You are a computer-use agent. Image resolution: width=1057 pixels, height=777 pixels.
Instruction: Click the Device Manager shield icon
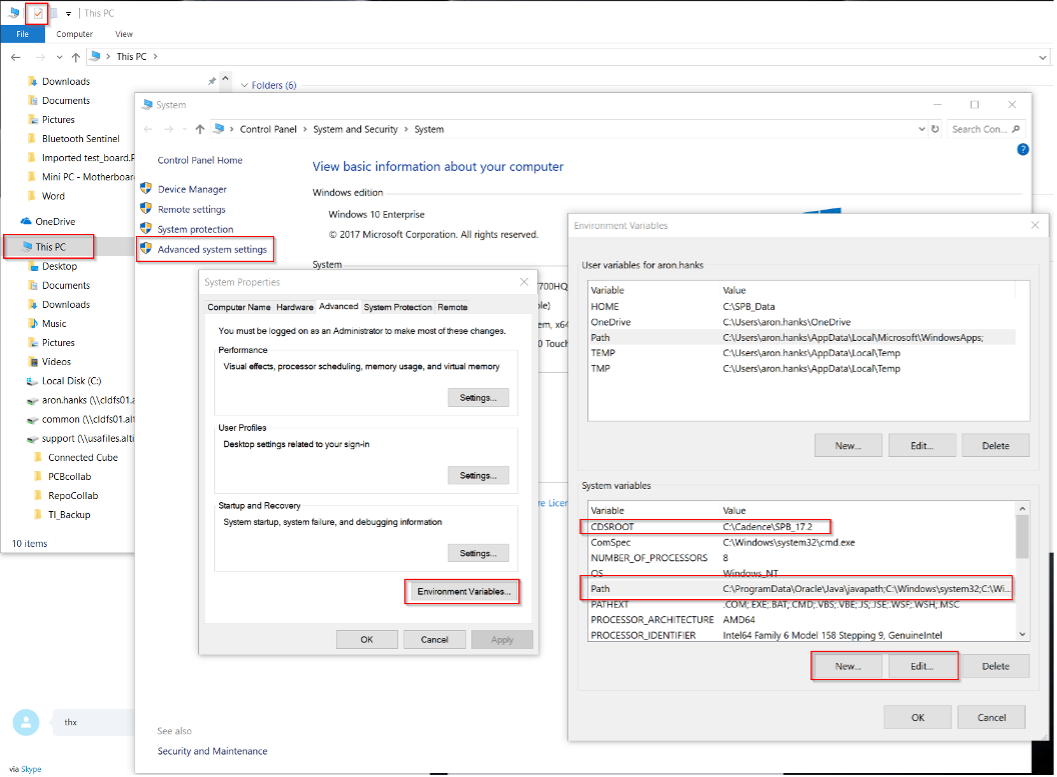click(146, 188)
